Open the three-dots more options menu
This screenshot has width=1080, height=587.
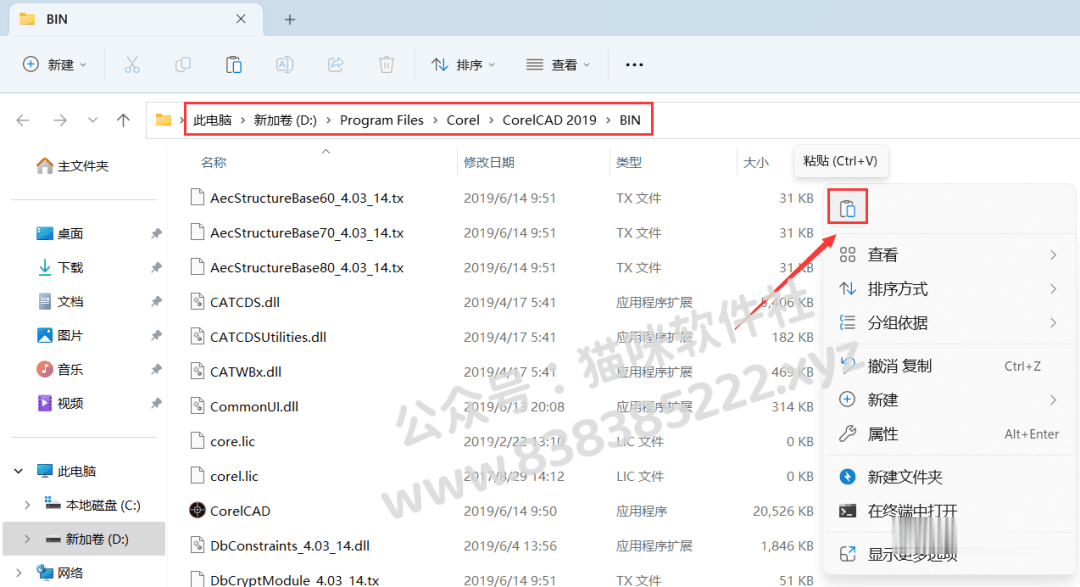pyautogui.click(x=634, y=65)
